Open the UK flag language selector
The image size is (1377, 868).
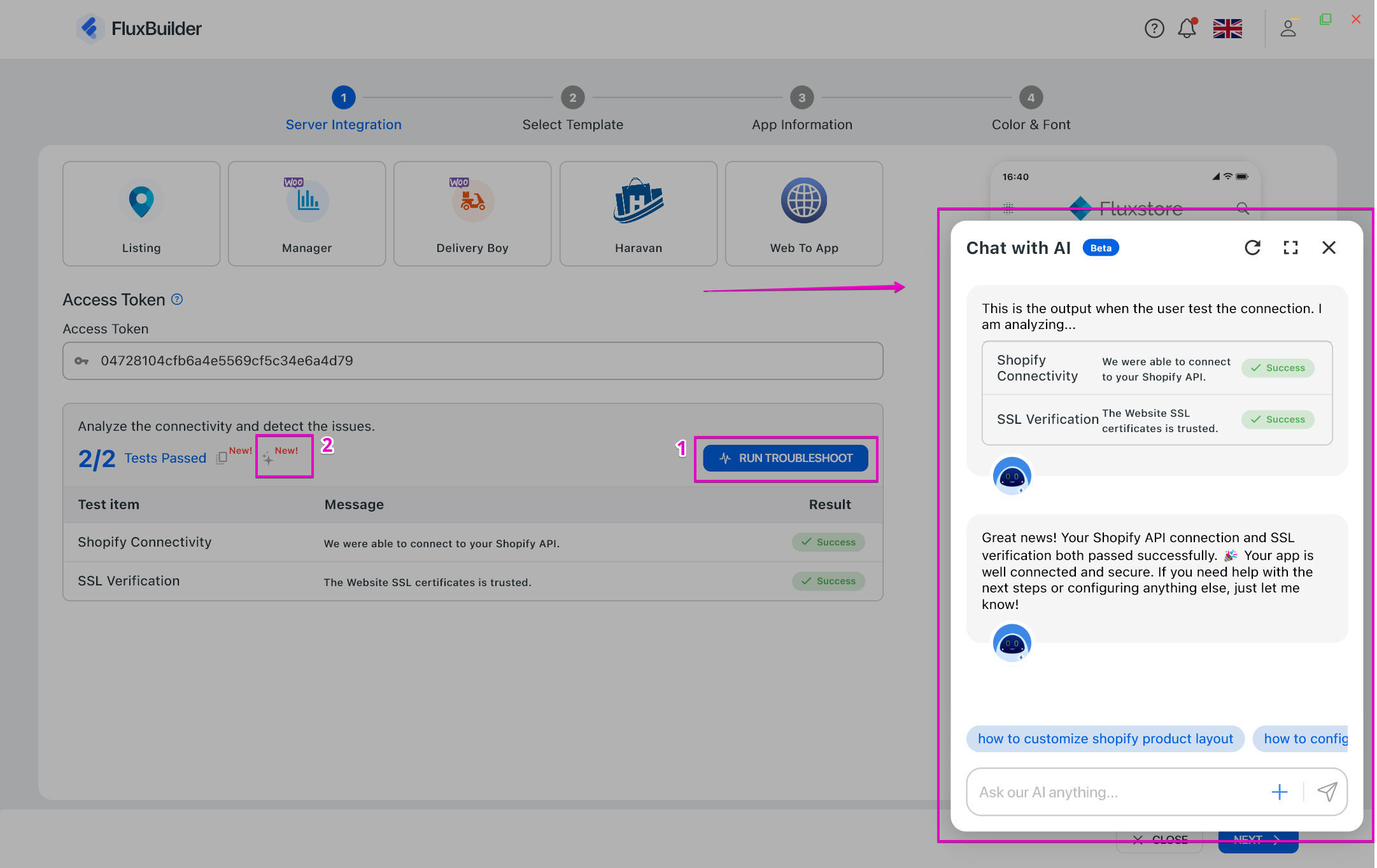(x=1227, y=29)
